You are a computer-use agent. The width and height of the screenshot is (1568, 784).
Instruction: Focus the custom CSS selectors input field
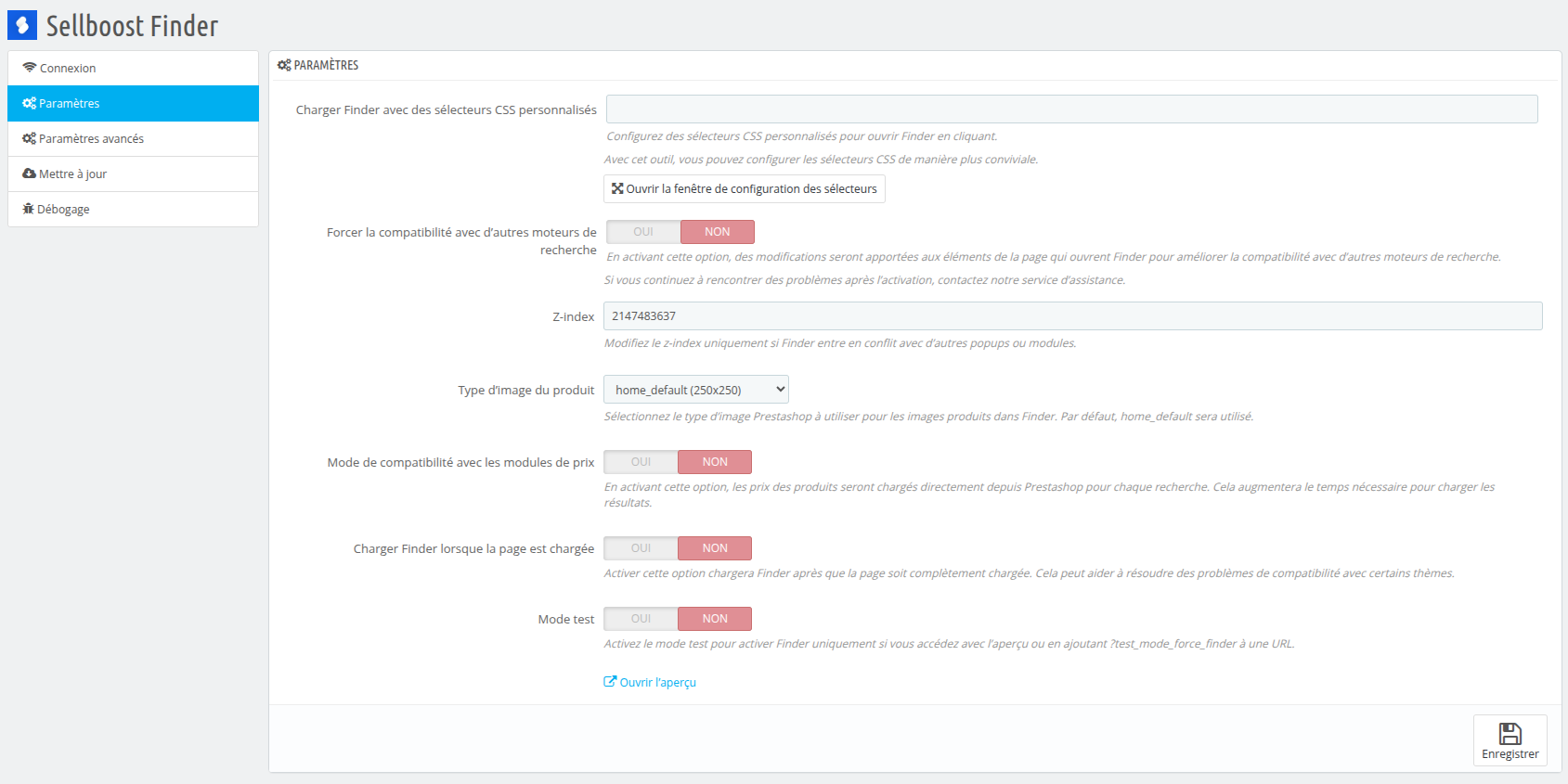click(x=1072, y=109)
